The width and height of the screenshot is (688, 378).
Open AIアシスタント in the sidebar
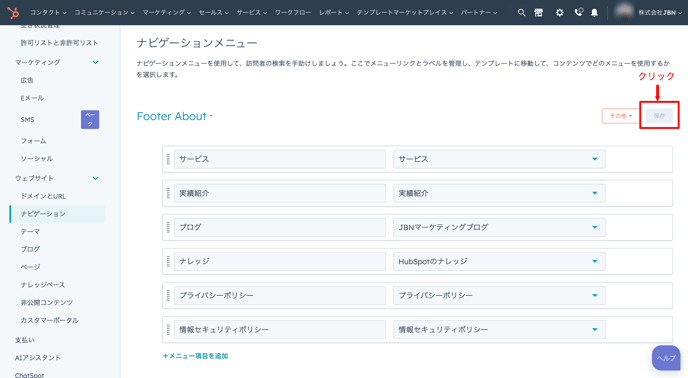pyautogui.click(x=38, y=358)
